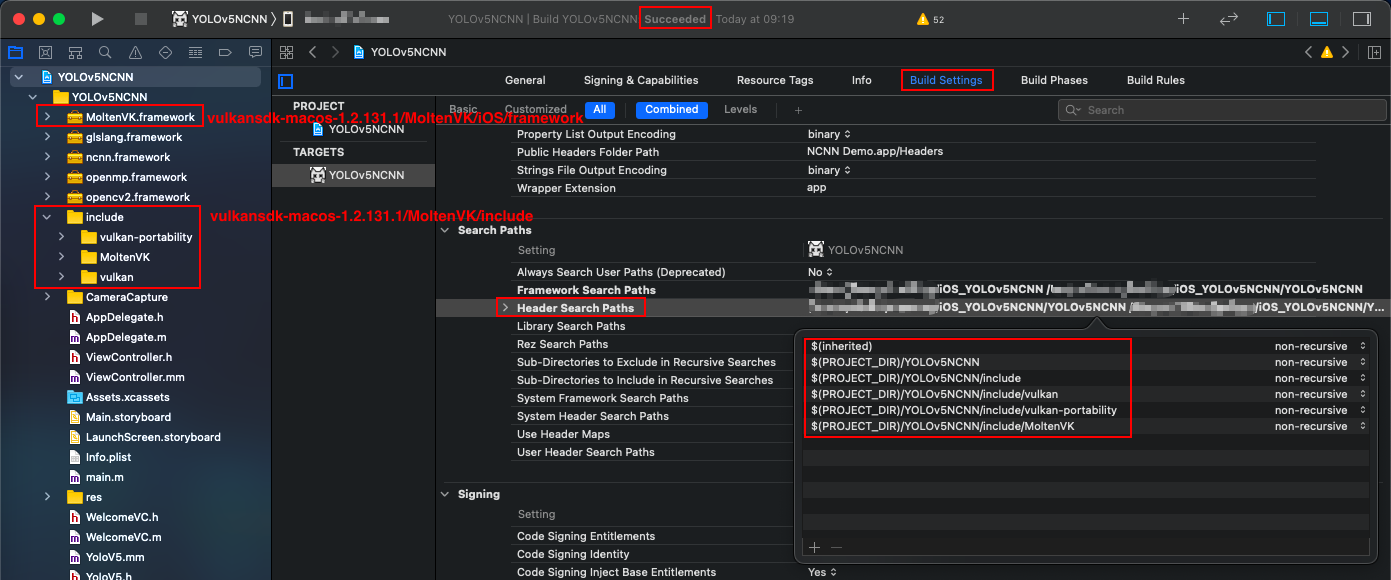Image resolution: width=1391 pixels, height=580 pixels.
Task: Collapse the root YOLOv5NCNN project node
Action: tap(19, 77)
